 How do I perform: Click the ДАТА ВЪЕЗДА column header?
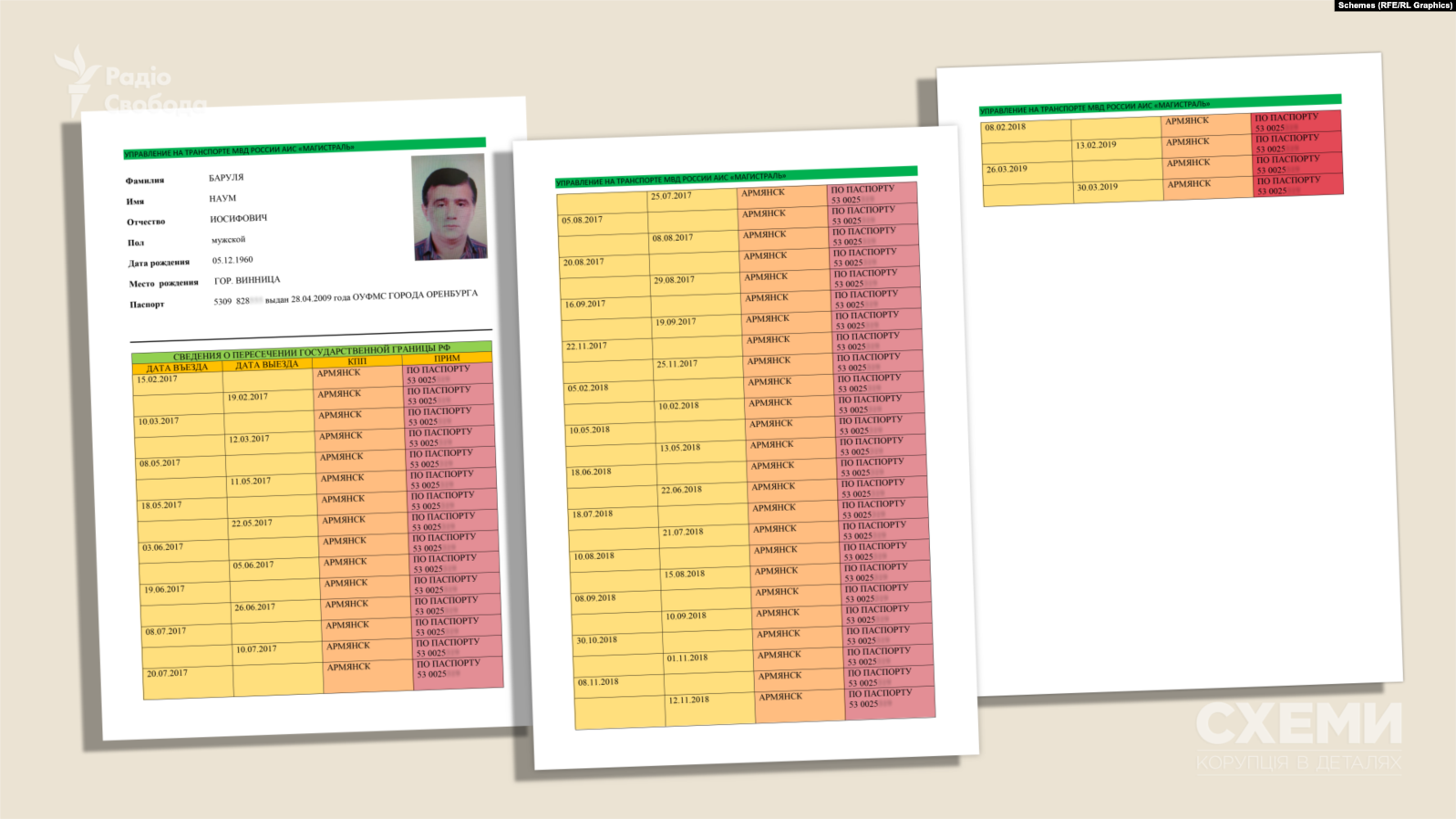[177, 368]
